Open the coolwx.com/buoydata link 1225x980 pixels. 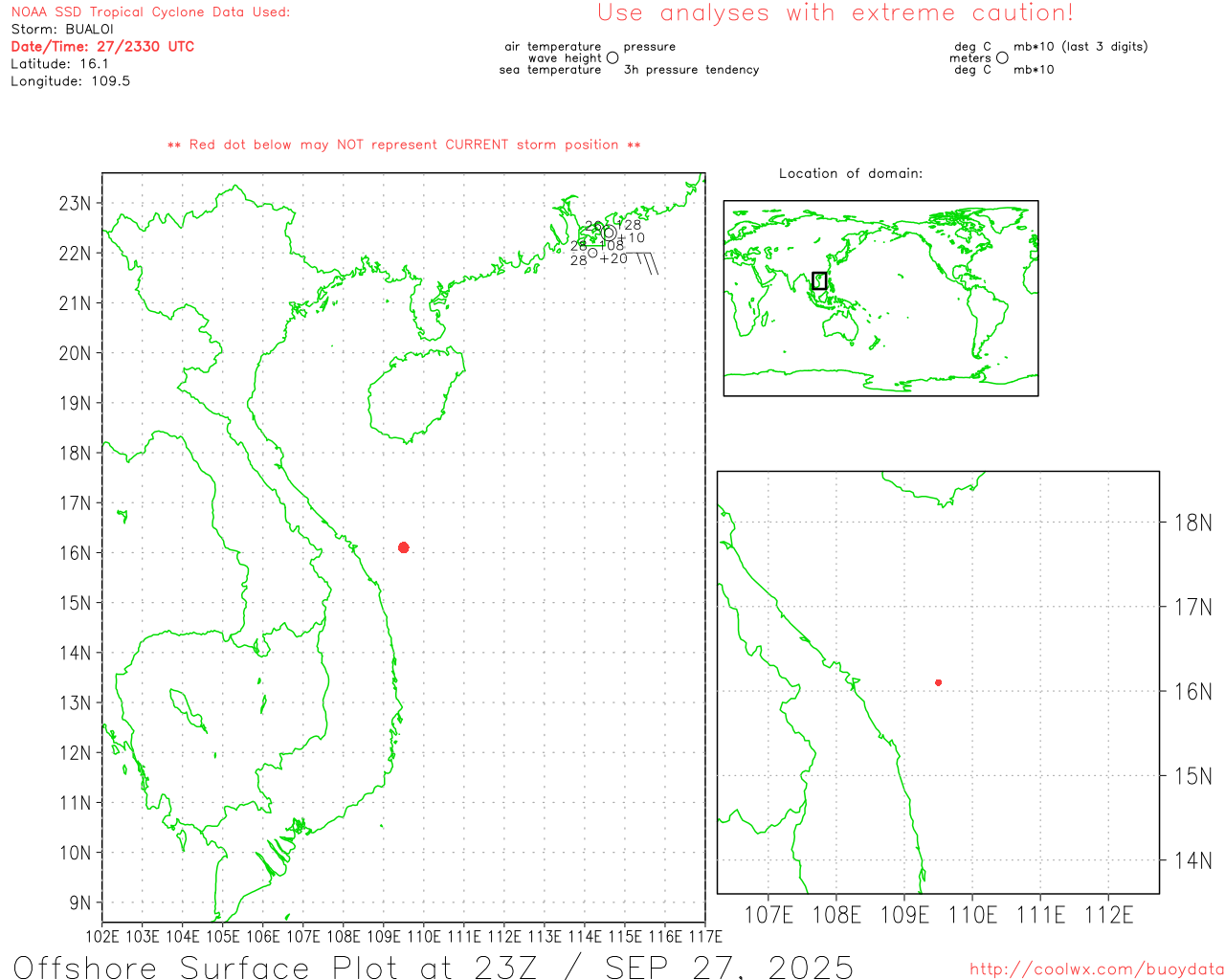point(1097,969)
